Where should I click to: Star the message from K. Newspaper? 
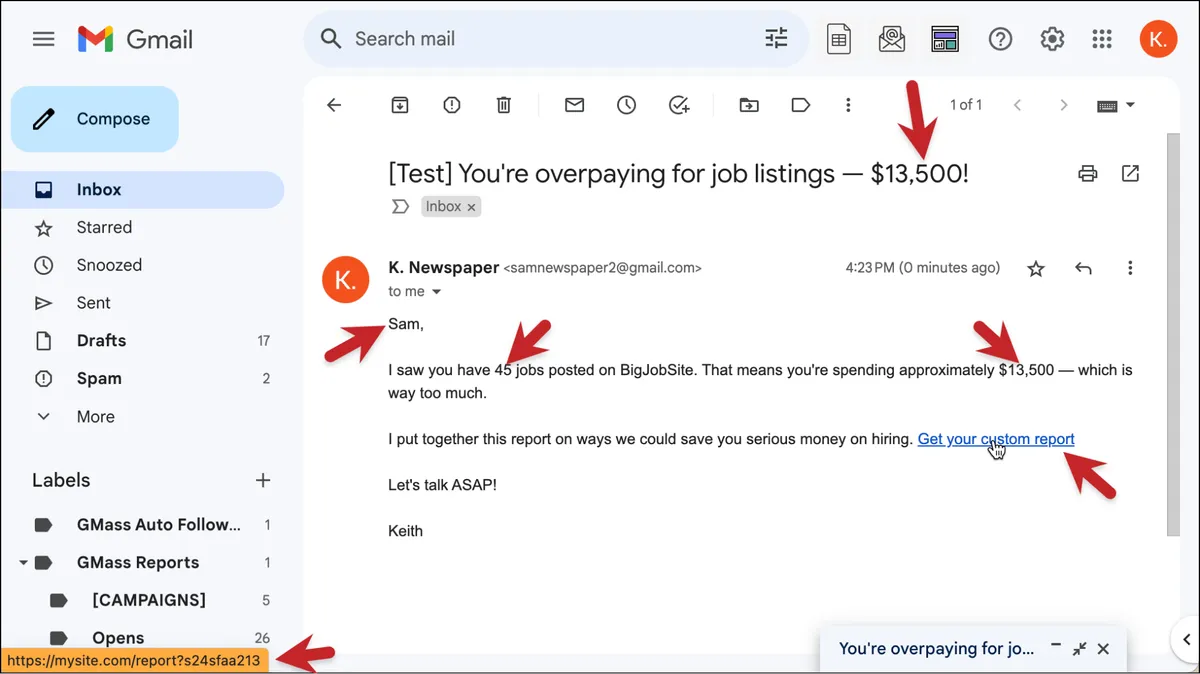click(1036, 268)
